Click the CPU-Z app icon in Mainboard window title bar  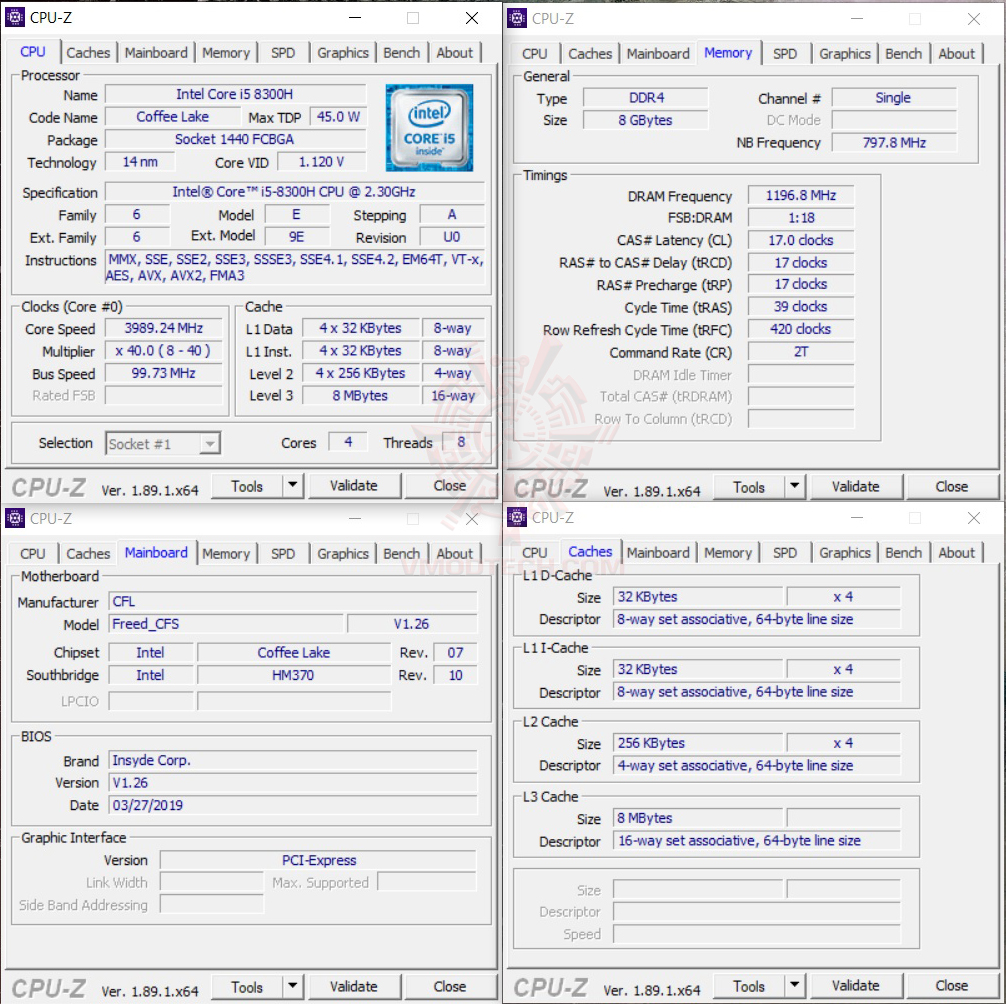click(x=15, y=518)
